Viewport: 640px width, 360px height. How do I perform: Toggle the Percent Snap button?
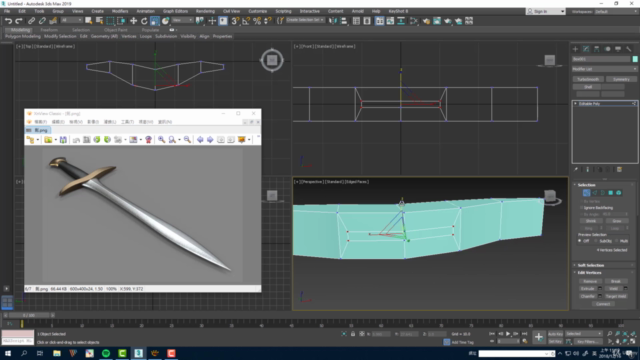pos(257,21)
